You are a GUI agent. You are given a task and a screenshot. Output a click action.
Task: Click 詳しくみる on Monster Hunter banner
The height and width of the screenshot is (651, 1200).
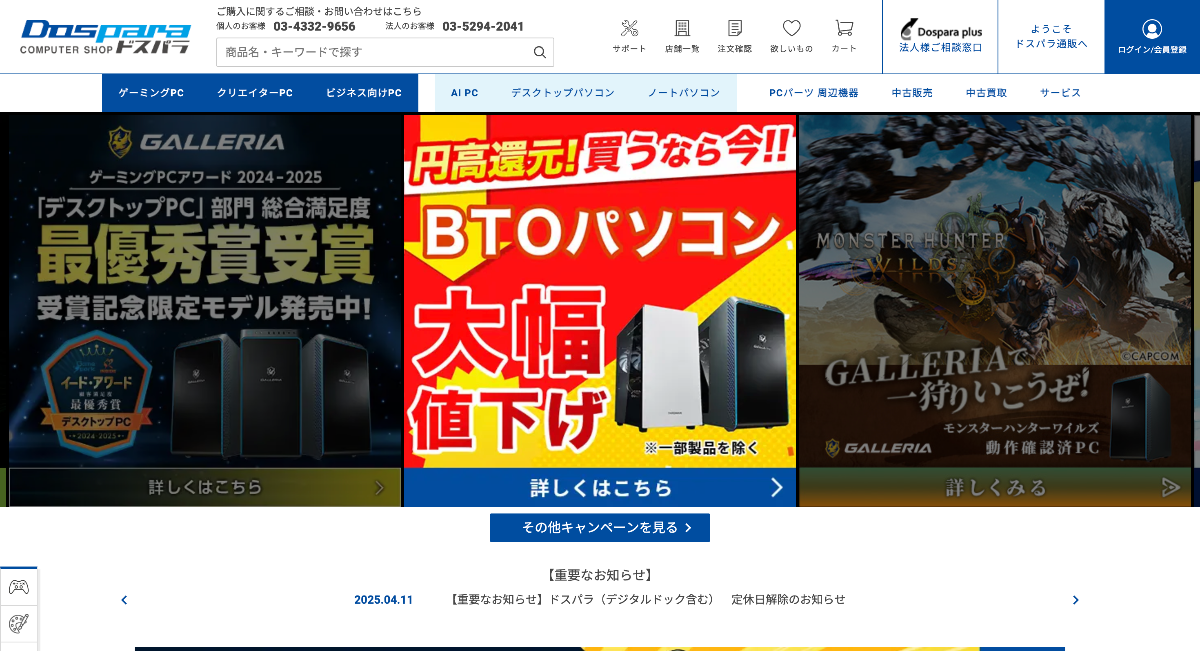(995, 488)
